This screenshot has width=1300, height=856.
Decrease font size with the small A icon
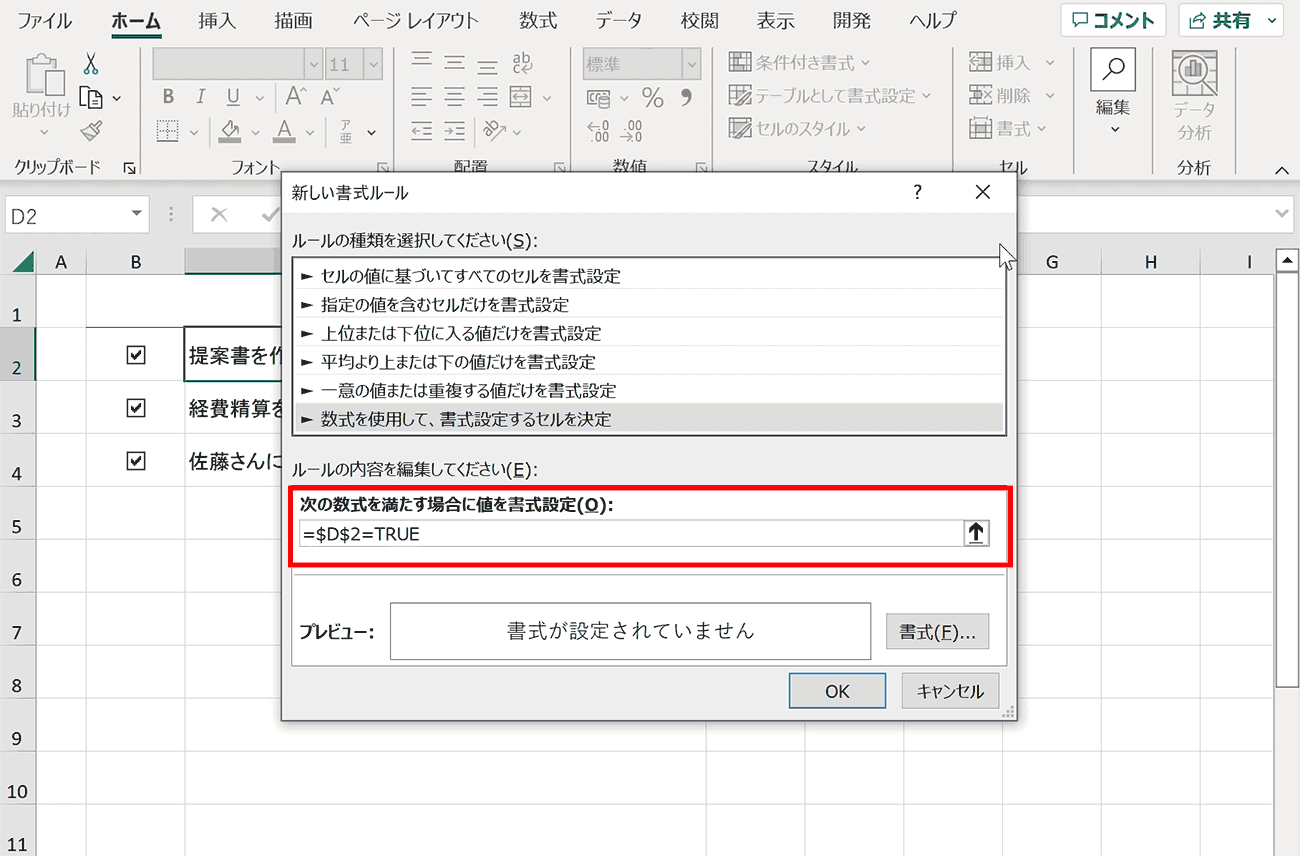pyautogui.click(x=328, y=96)
